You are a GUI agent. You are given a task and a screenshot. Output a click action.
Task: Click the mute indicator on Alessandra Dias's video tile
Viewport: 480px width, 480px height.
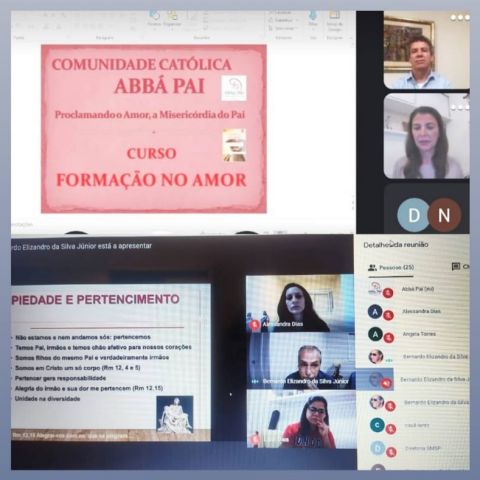[255, 324]
